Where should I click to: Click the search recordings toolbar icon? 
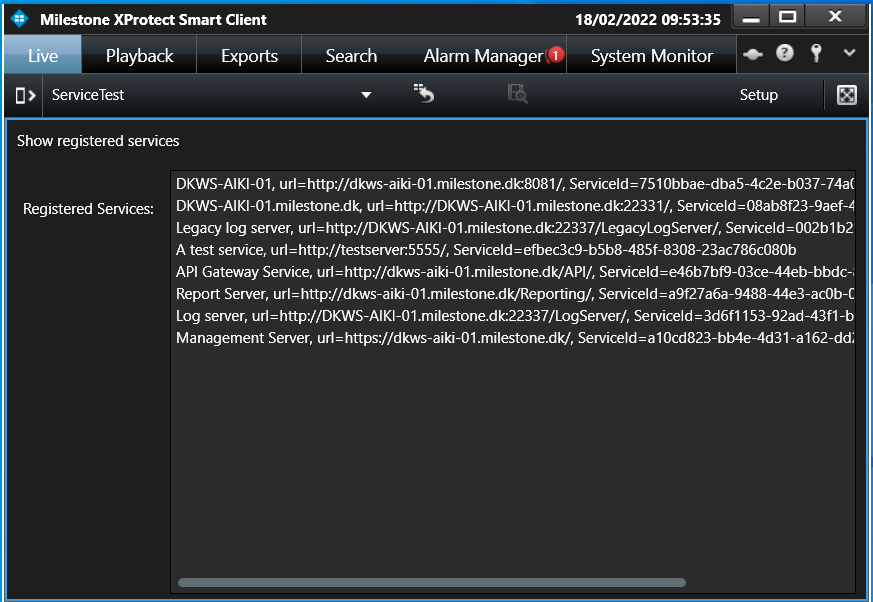(517, 94)
